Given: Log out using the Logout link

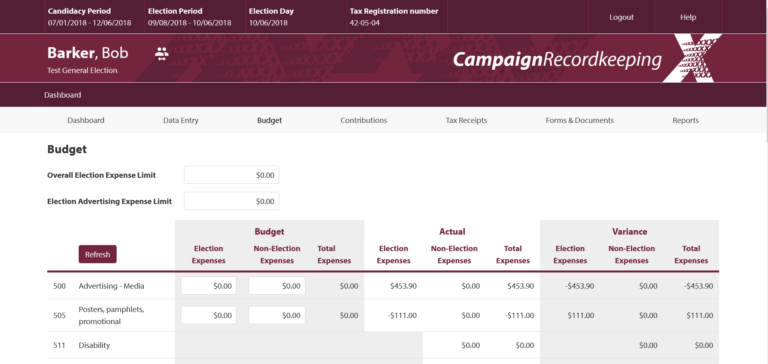Looking at the screenshot, I should [622, 17].
